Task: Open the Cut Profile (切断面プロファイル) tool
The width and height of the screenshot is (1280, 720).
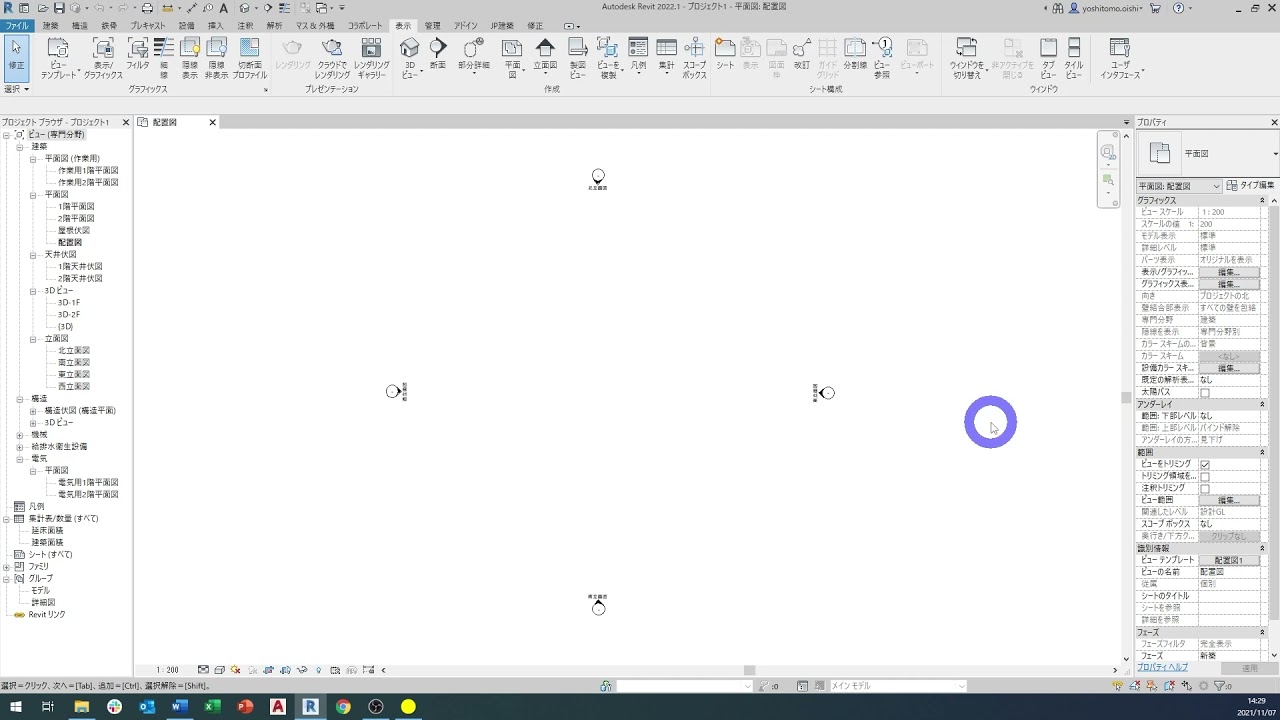Action: click(x=249, y=58)
